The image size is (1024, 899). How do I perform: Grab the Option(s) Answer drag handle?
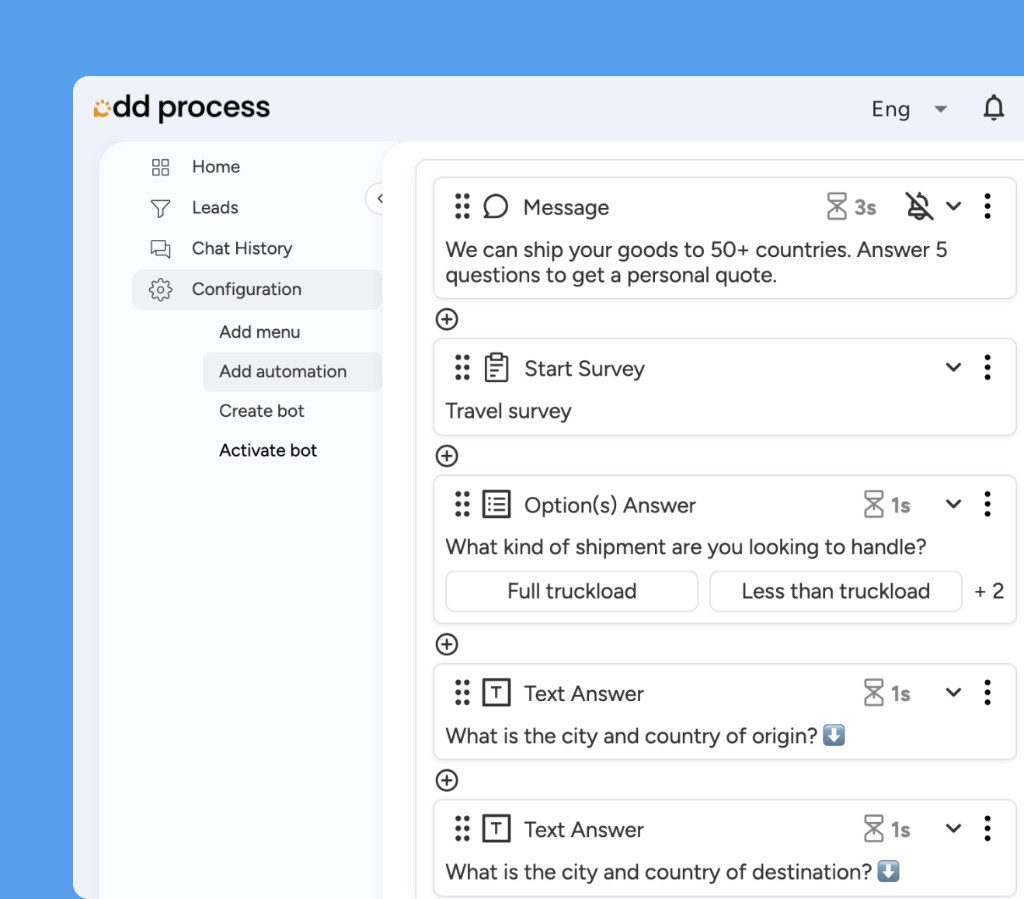(x=462, y=504)
